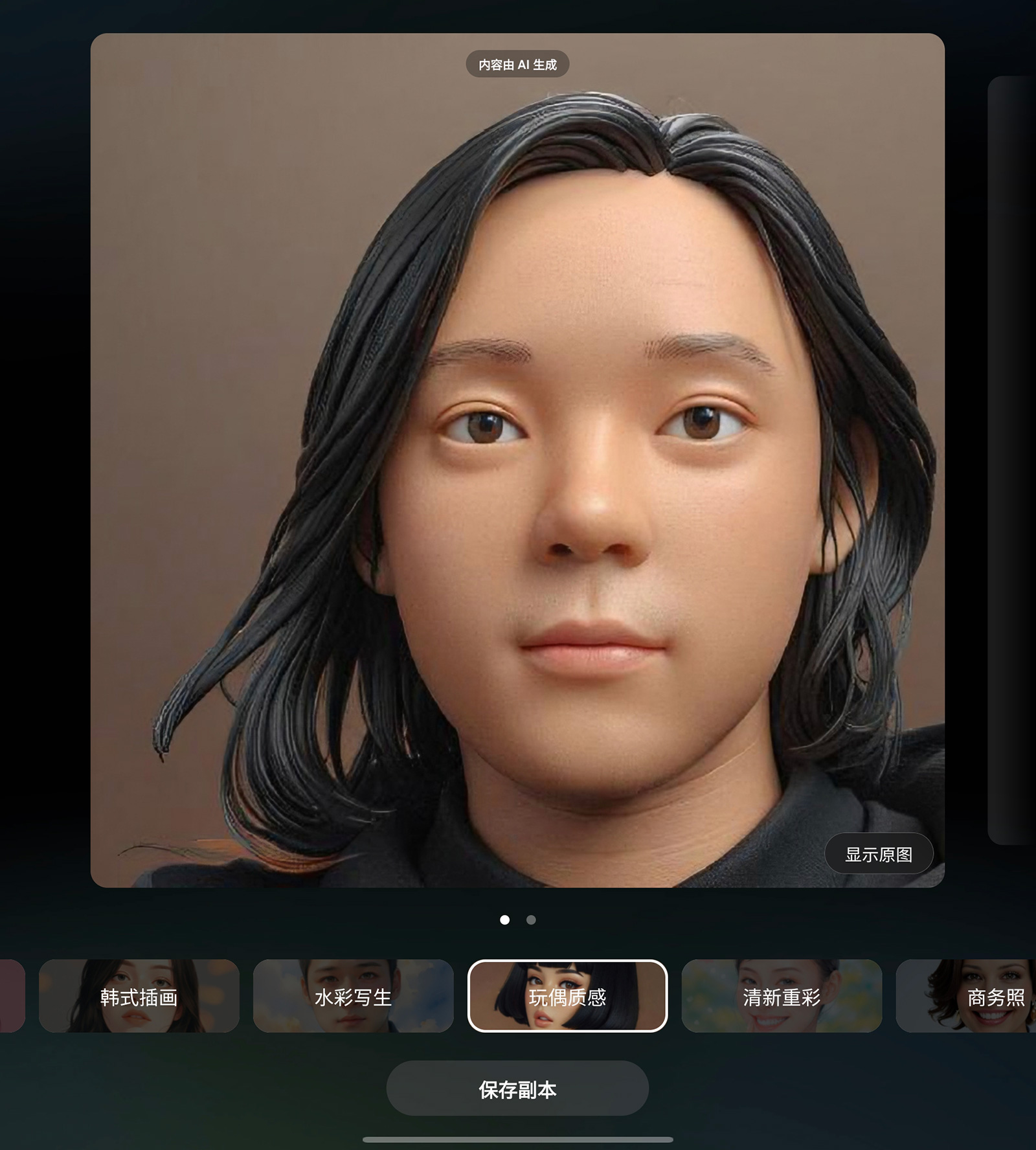Tap the next result card at the right edge
1036x1150 pixels.
1011,460
